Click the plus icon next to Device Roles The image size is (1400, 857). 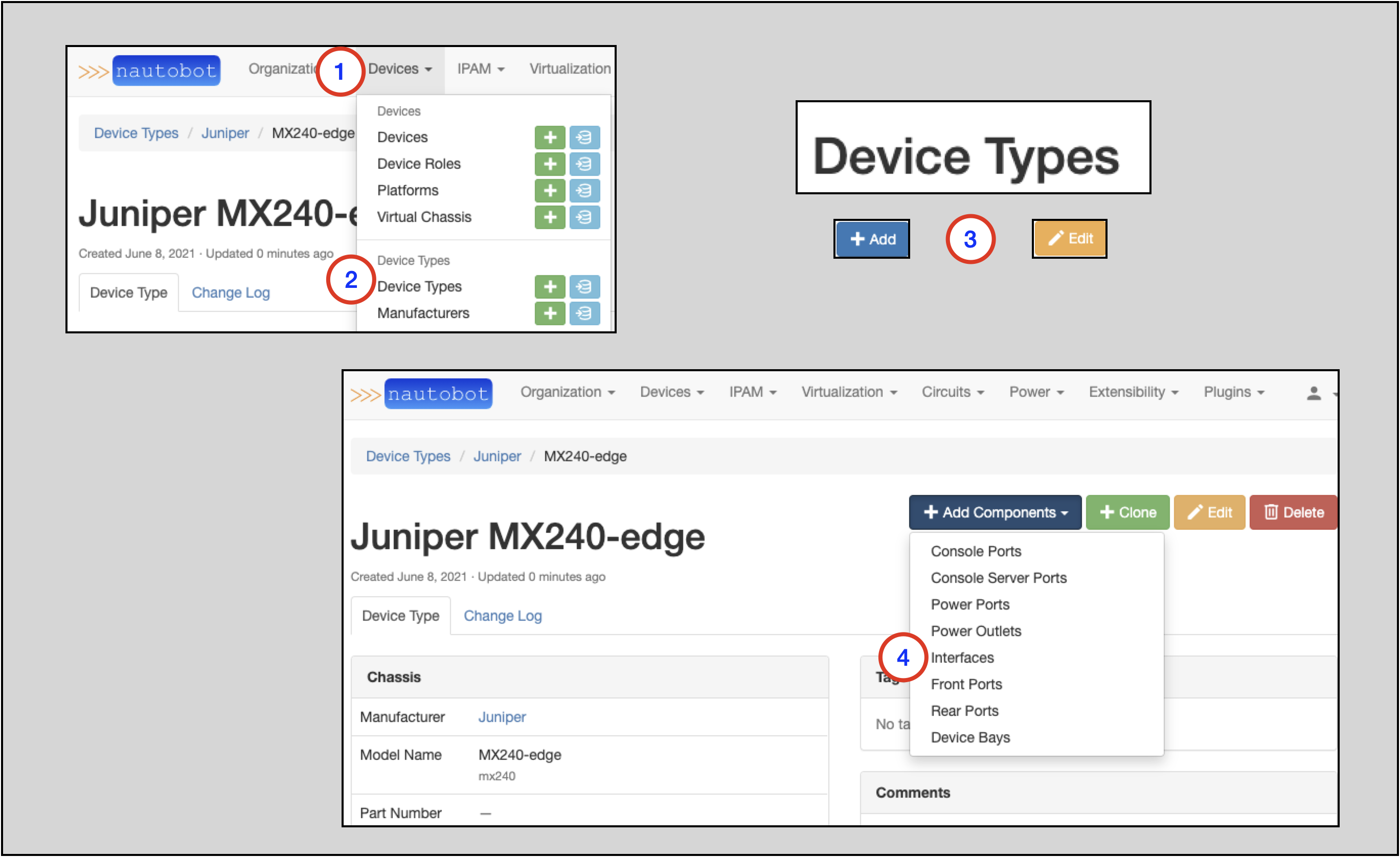click(x=550, y=164)
